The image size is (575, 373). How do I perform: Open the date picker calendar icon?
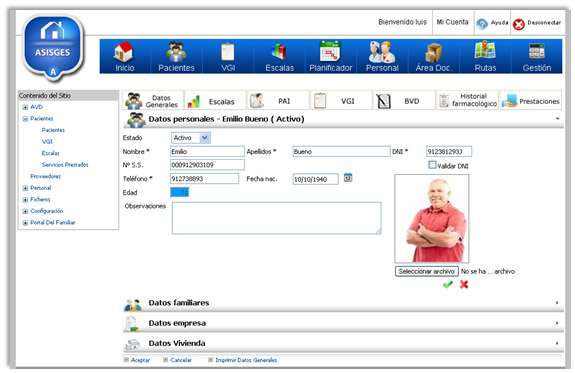click(x=348, y=178)
